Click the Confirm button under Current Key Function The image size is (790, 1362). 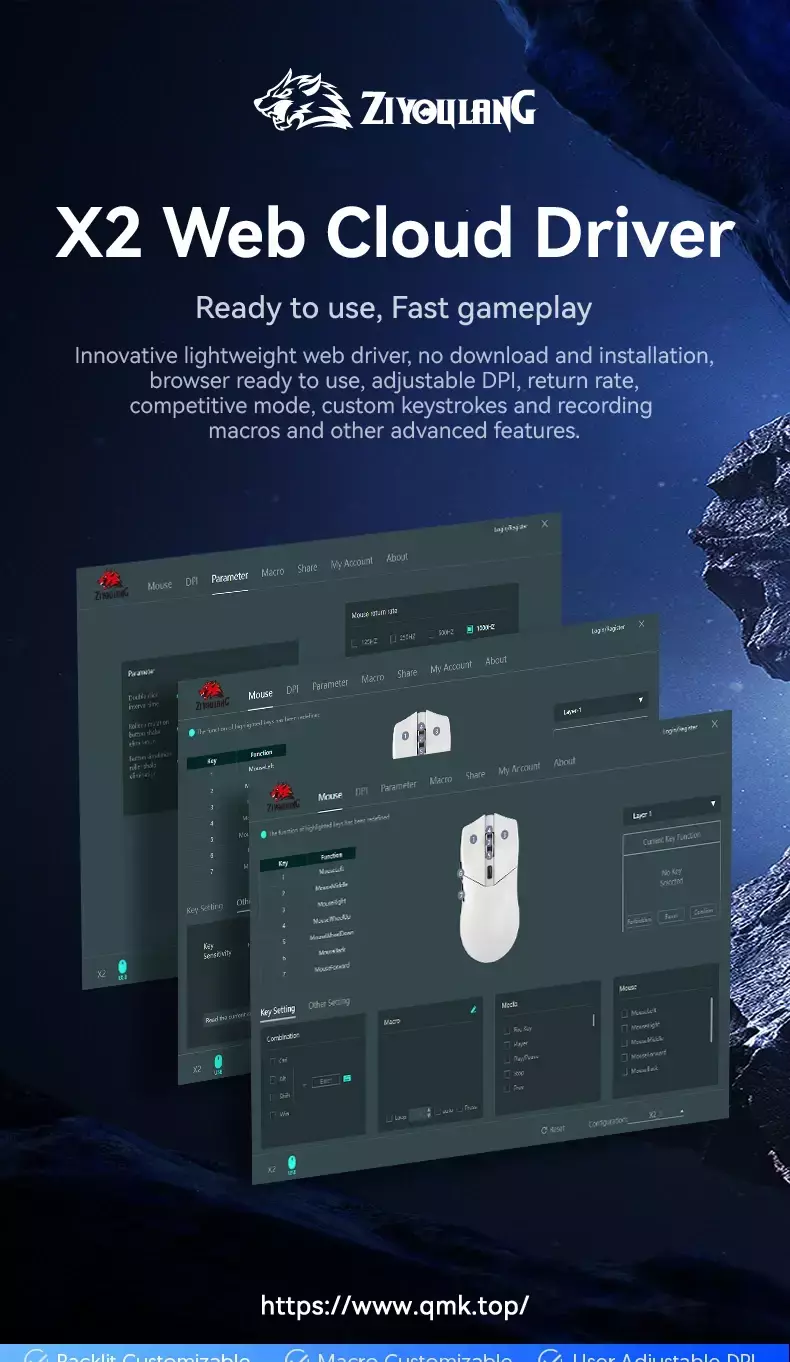(703, 911)
